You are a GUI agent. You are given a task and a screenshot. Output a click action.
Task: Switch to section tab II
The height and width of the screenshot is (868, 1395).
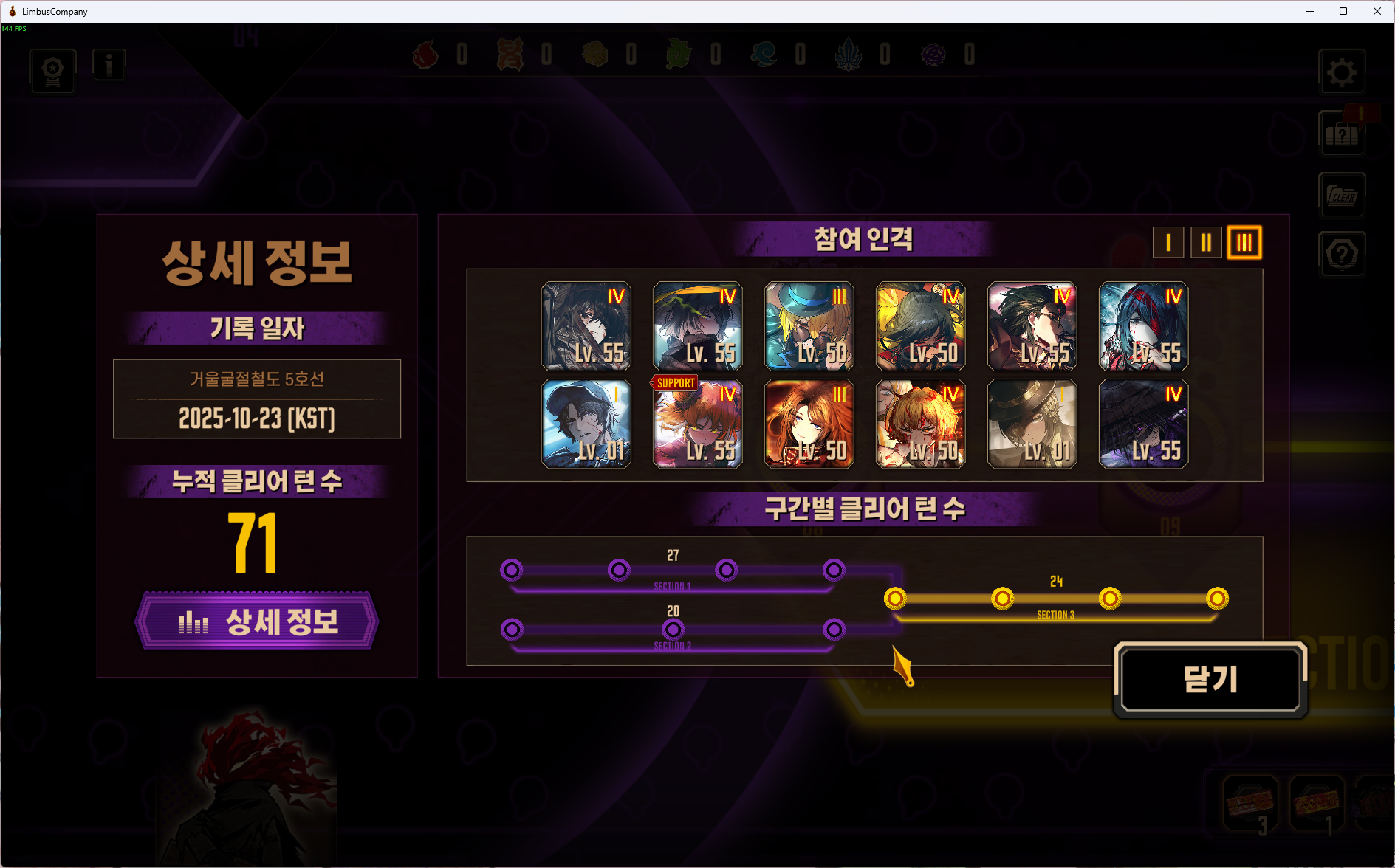click(1206, 243)
